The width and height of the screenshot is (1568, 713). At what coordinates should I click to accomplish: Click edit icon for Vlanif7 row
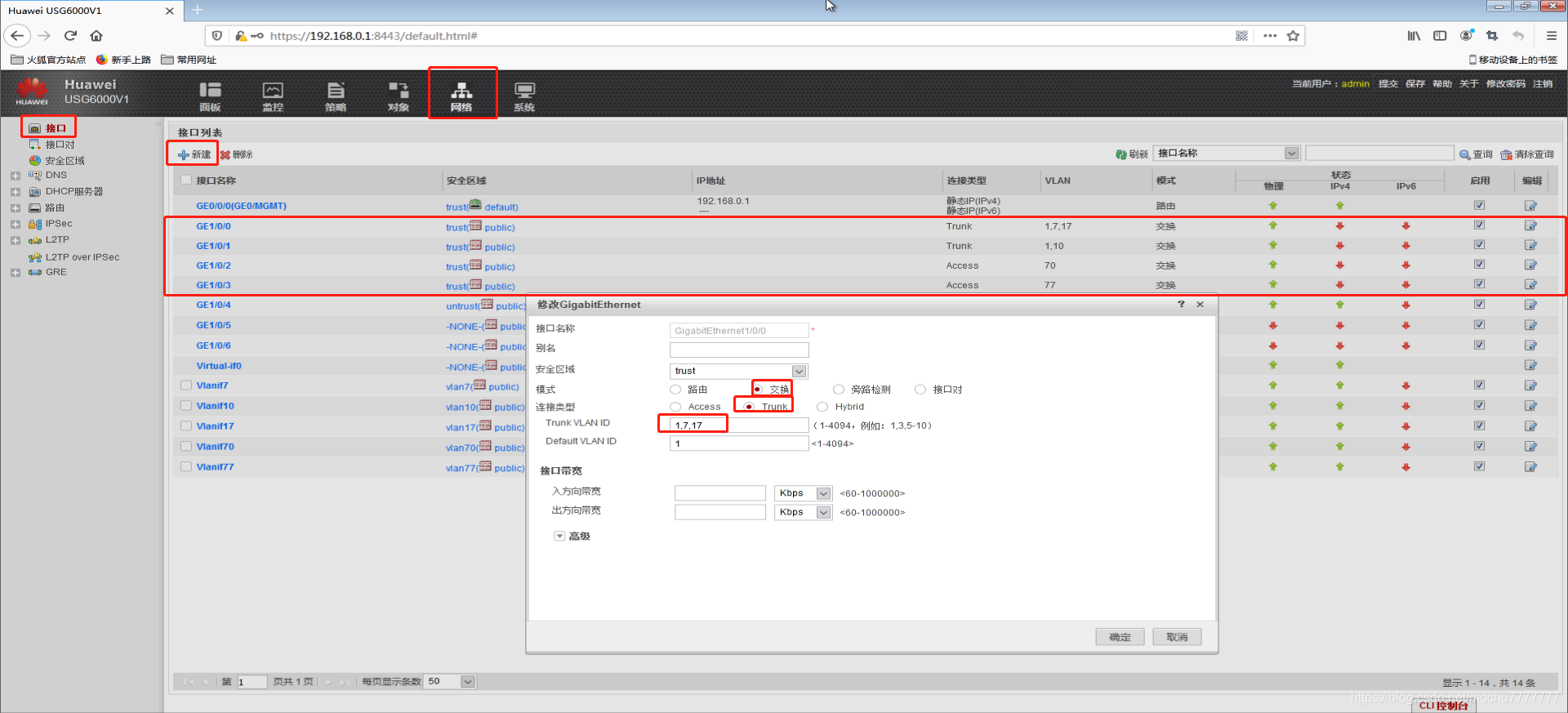pyautogui.click(x=1530, y=385)
